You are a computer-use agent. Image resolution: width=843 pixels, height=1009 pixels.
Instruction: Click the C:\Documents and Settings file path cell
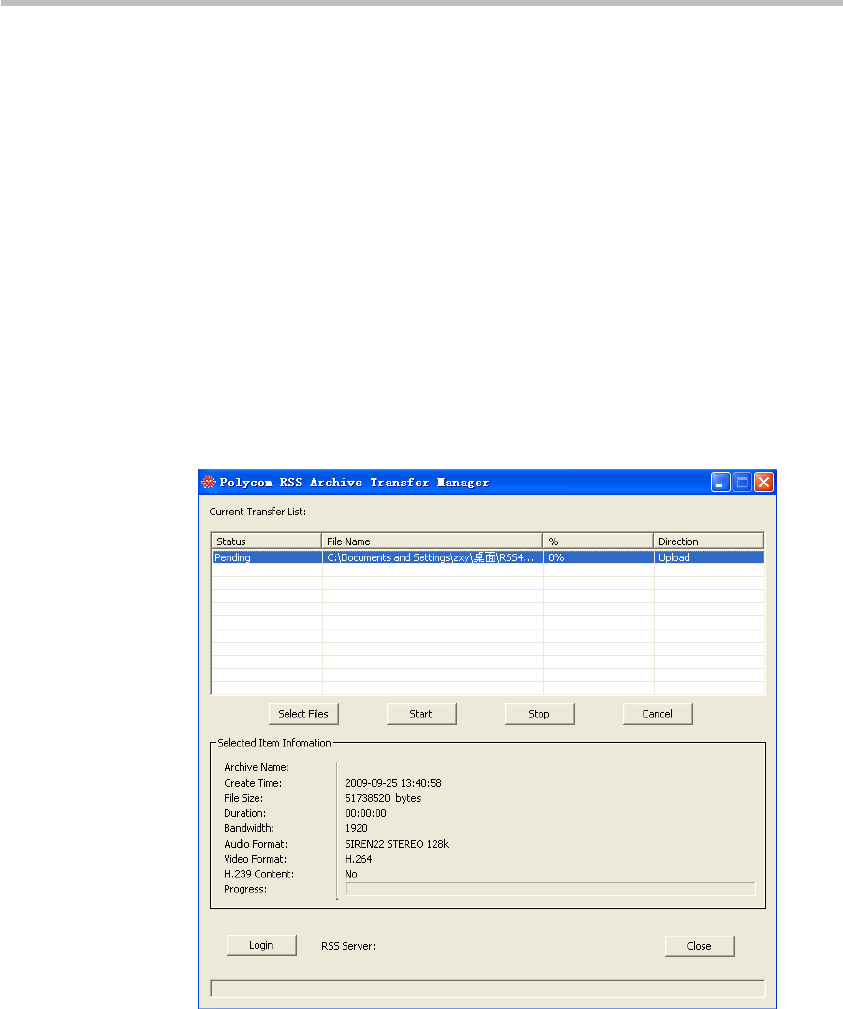[x=432, y=557]
